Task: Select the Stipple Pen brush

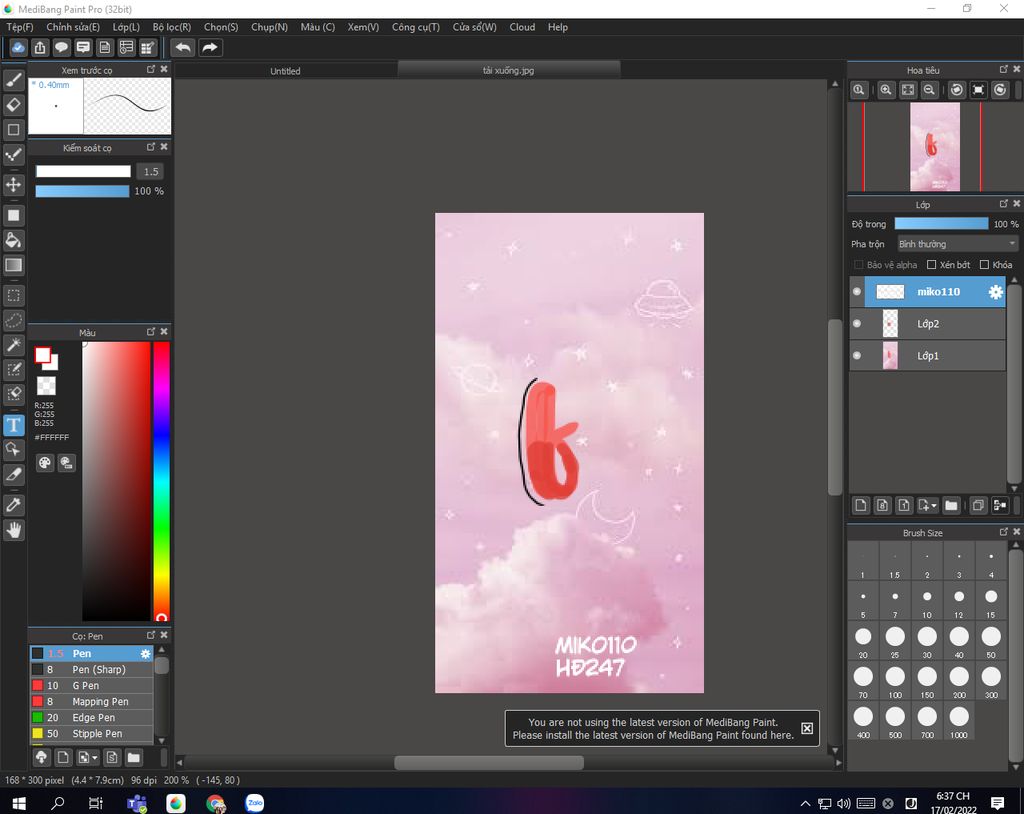Action: 91,734
